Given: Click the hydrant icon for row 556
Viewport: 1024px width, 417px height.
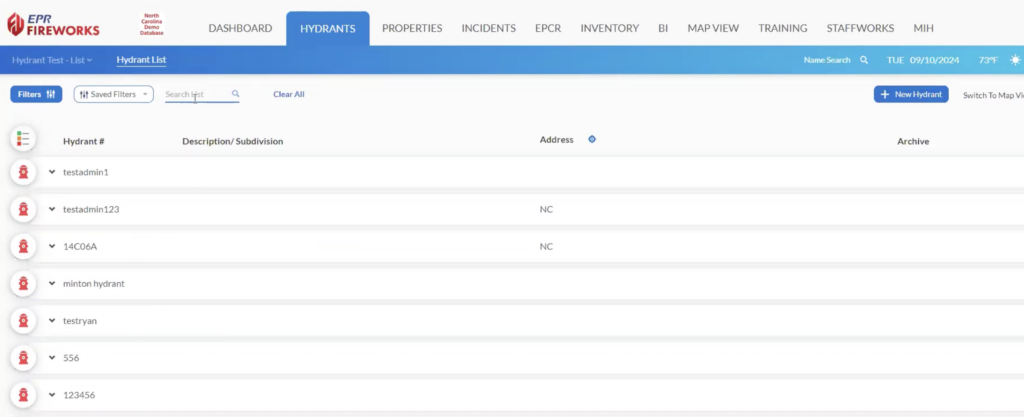Looking at the screenshot, I should pyautogui.click(x=24, y=358).
